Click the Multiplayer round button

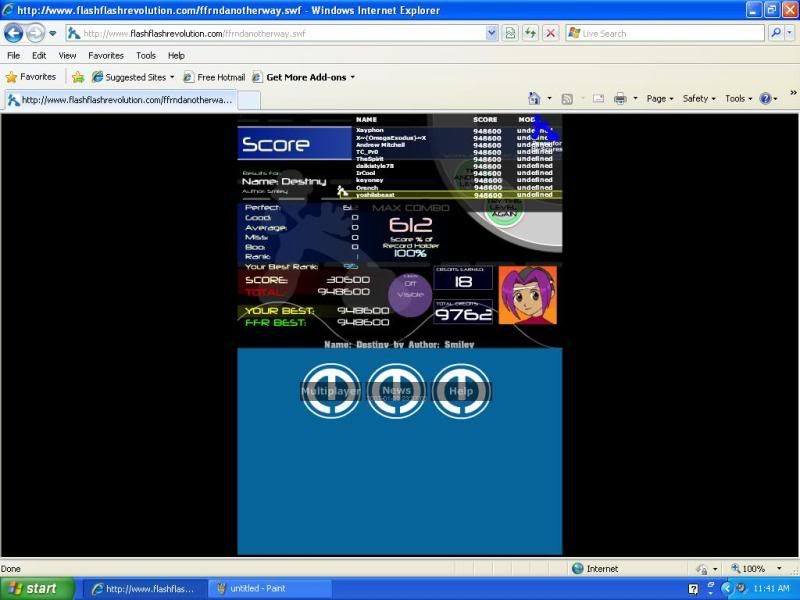tap(331, 391)
